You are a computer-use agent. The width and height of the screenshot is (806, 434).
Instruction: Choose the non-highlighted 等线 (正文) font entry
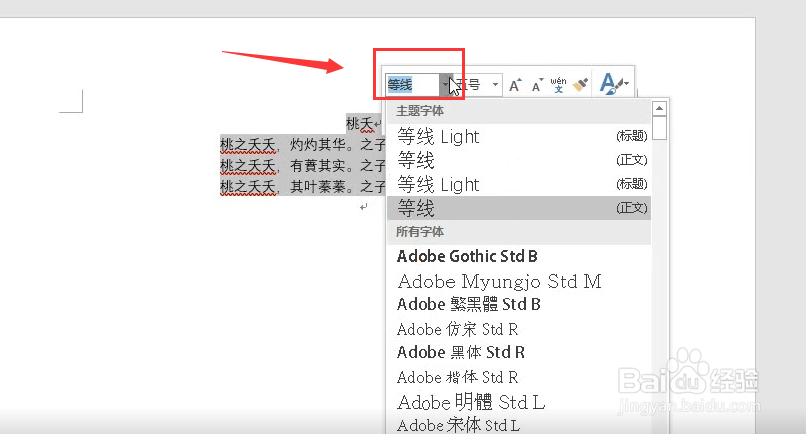[519, 160]
